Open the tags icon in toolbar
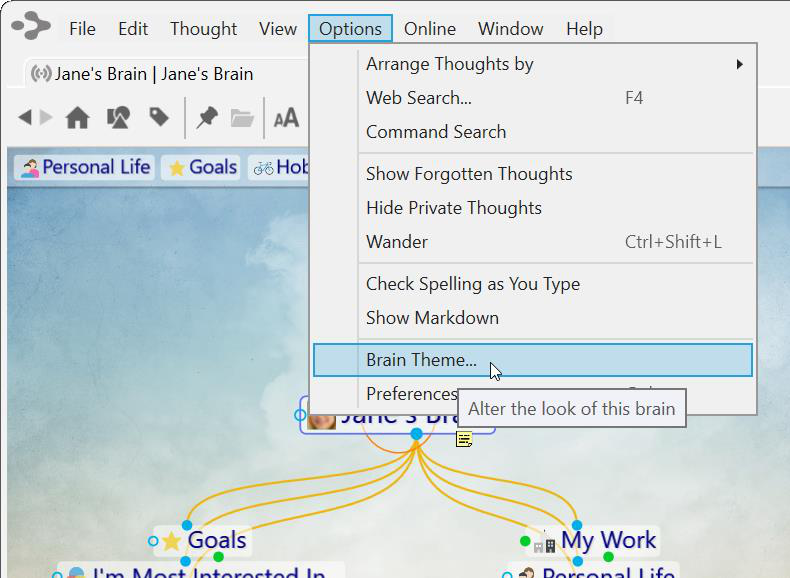This screenshot has width=790, height=578. (159, 118)
